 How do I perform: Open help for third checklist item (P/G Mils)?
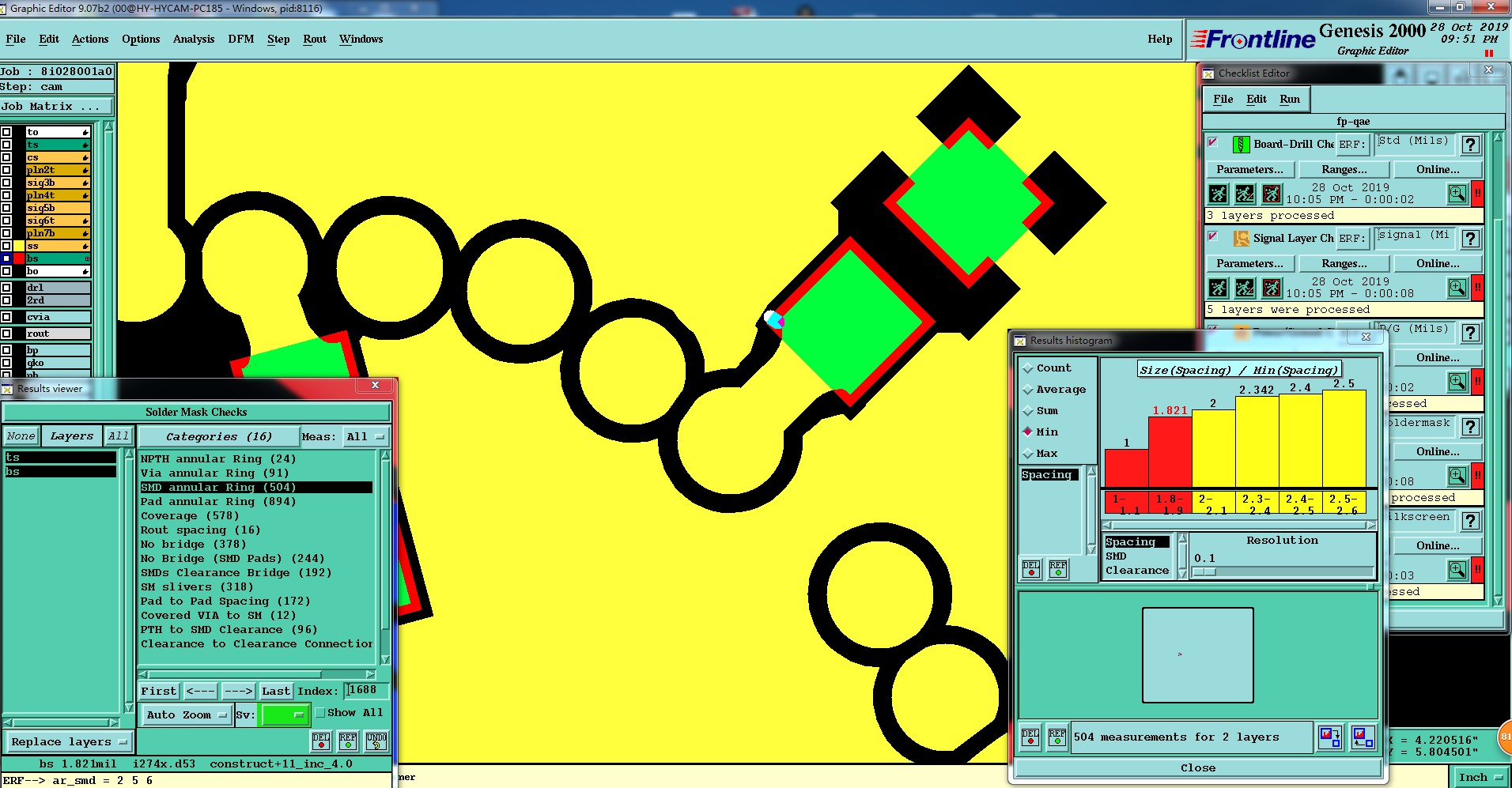pyautogui.click(x=1470, y=333)
